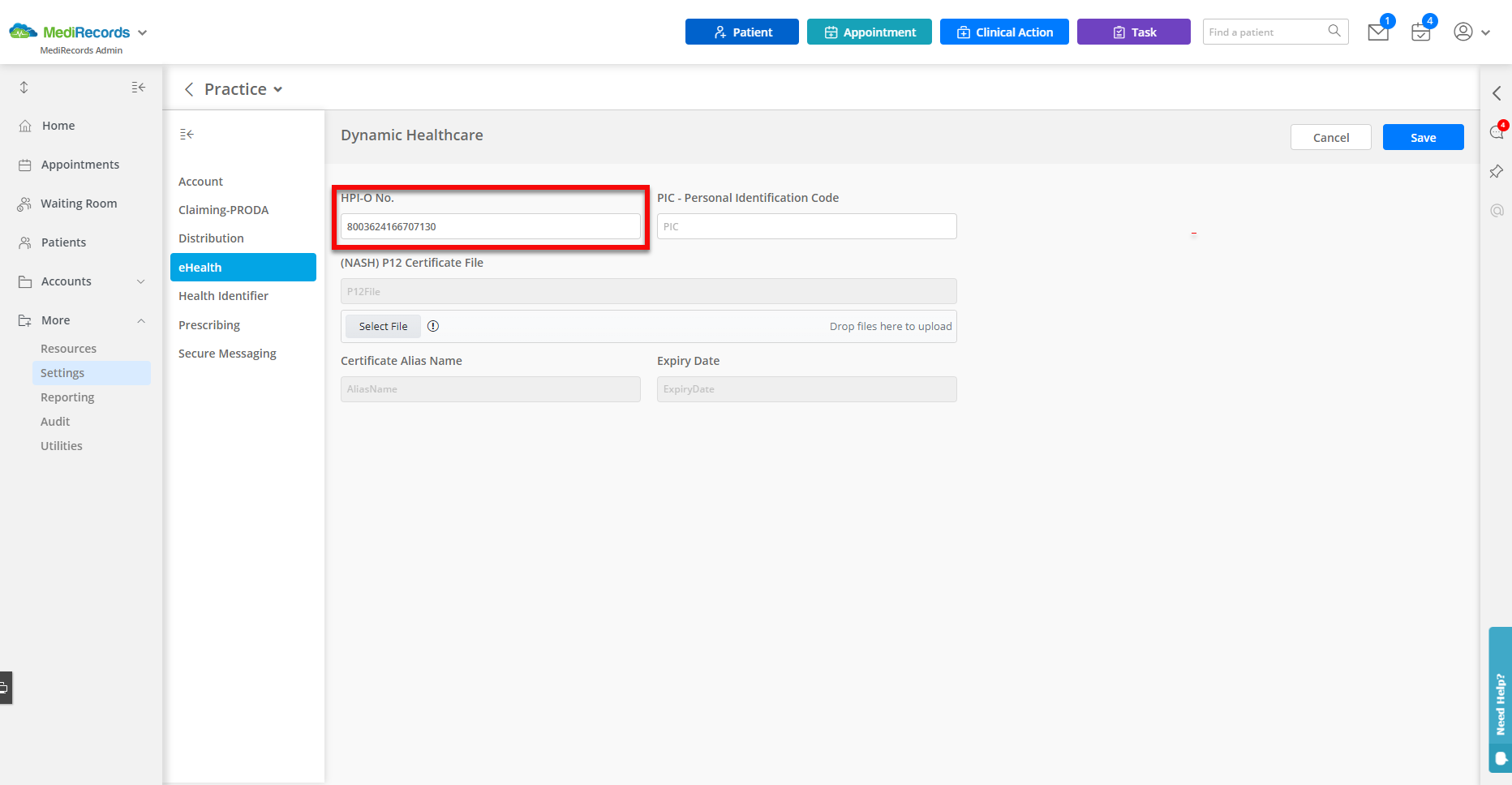Select the pin icon in the right sidebar
The width and height of the screenshot is (1512, 785).
(1497, 171)
